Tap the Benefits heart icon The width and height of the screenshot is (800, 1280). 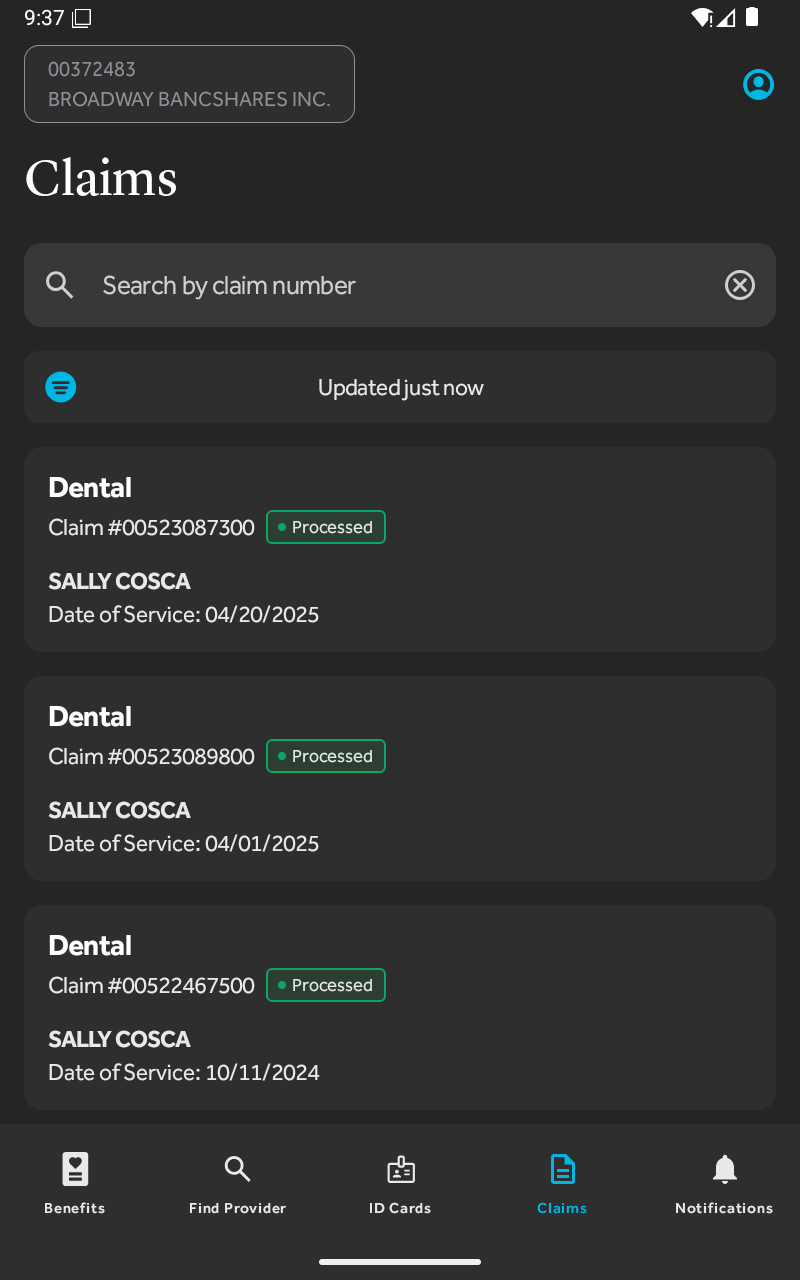click(x=75, y=1168)
